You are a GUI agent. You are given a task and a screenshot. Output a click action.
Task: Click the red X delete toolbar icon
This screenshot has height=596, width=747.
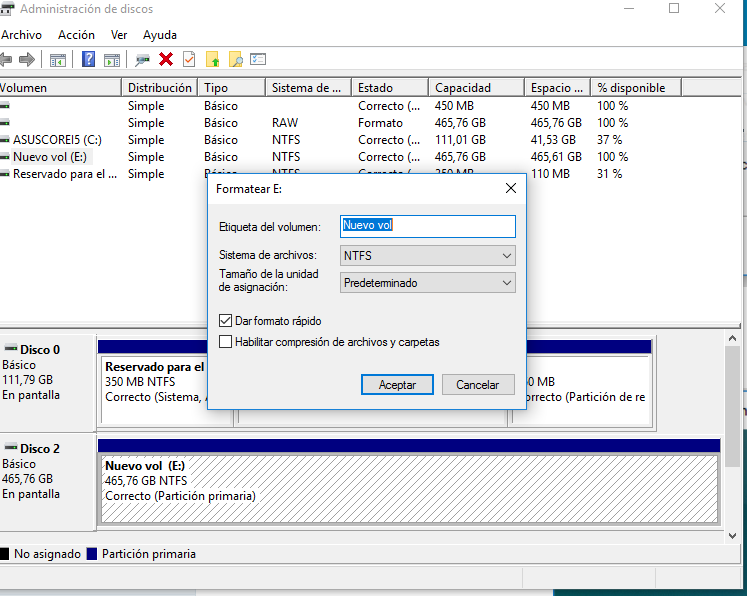click(166, 60)
